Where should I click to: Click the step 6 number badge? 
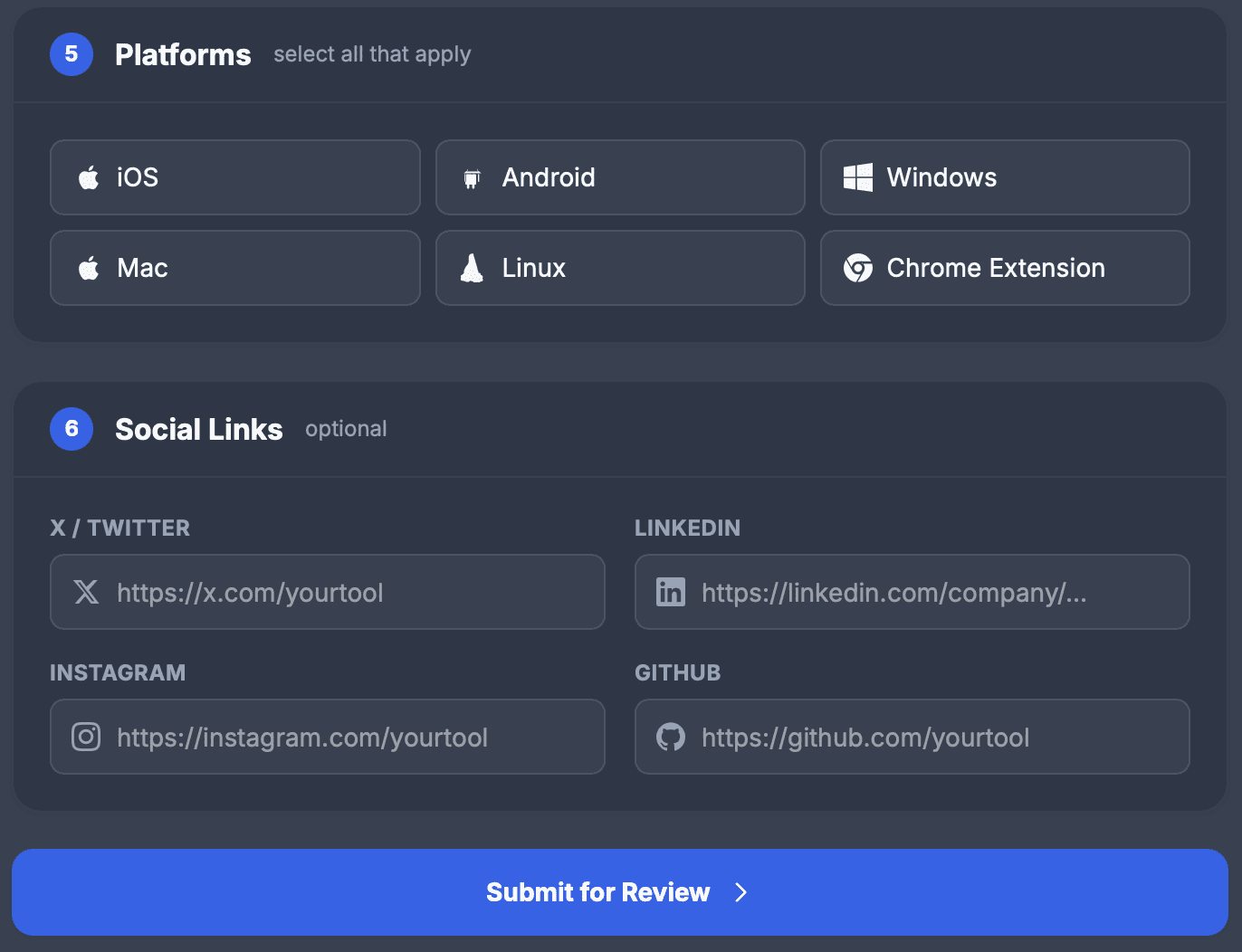[72, 429]
